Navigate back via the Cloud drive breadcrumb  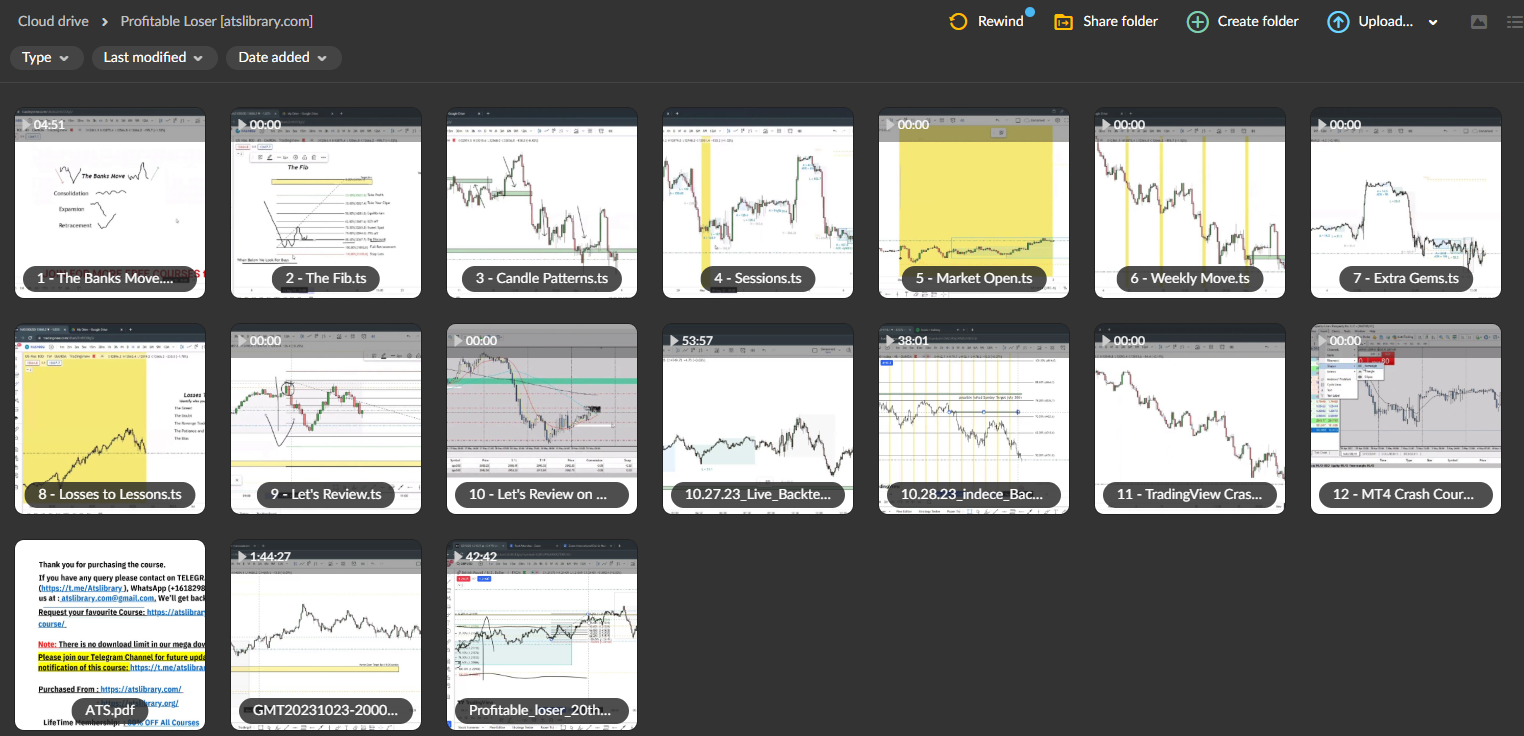pos(52,20)
